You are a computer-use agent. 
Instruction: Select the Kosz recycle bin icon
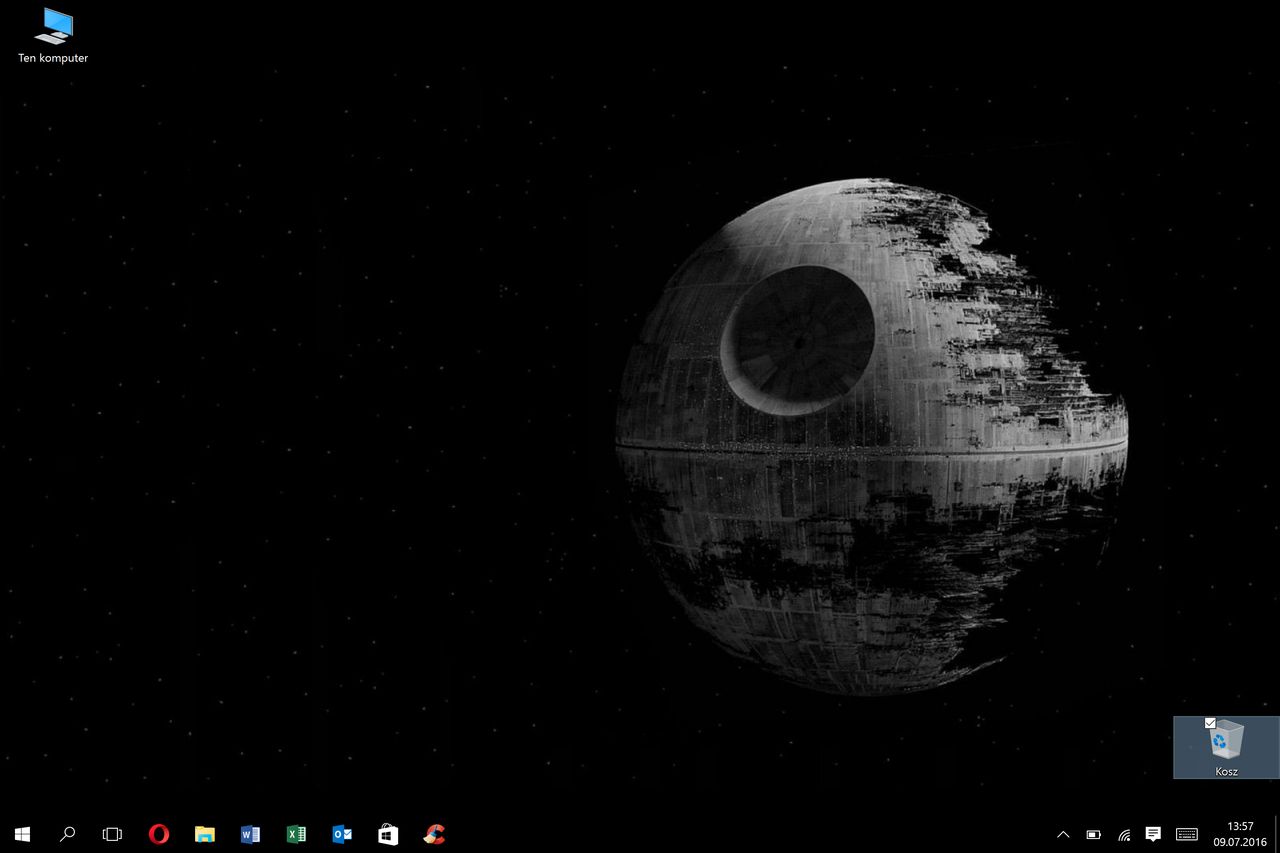(x=1226, y=747)
